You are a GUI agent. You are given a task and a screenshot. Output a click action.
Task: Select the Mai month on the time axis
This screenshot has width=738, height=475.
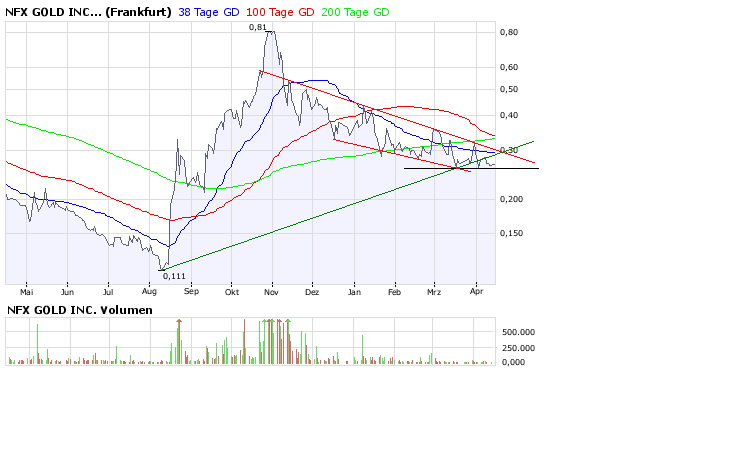click(x=27, y=294)
